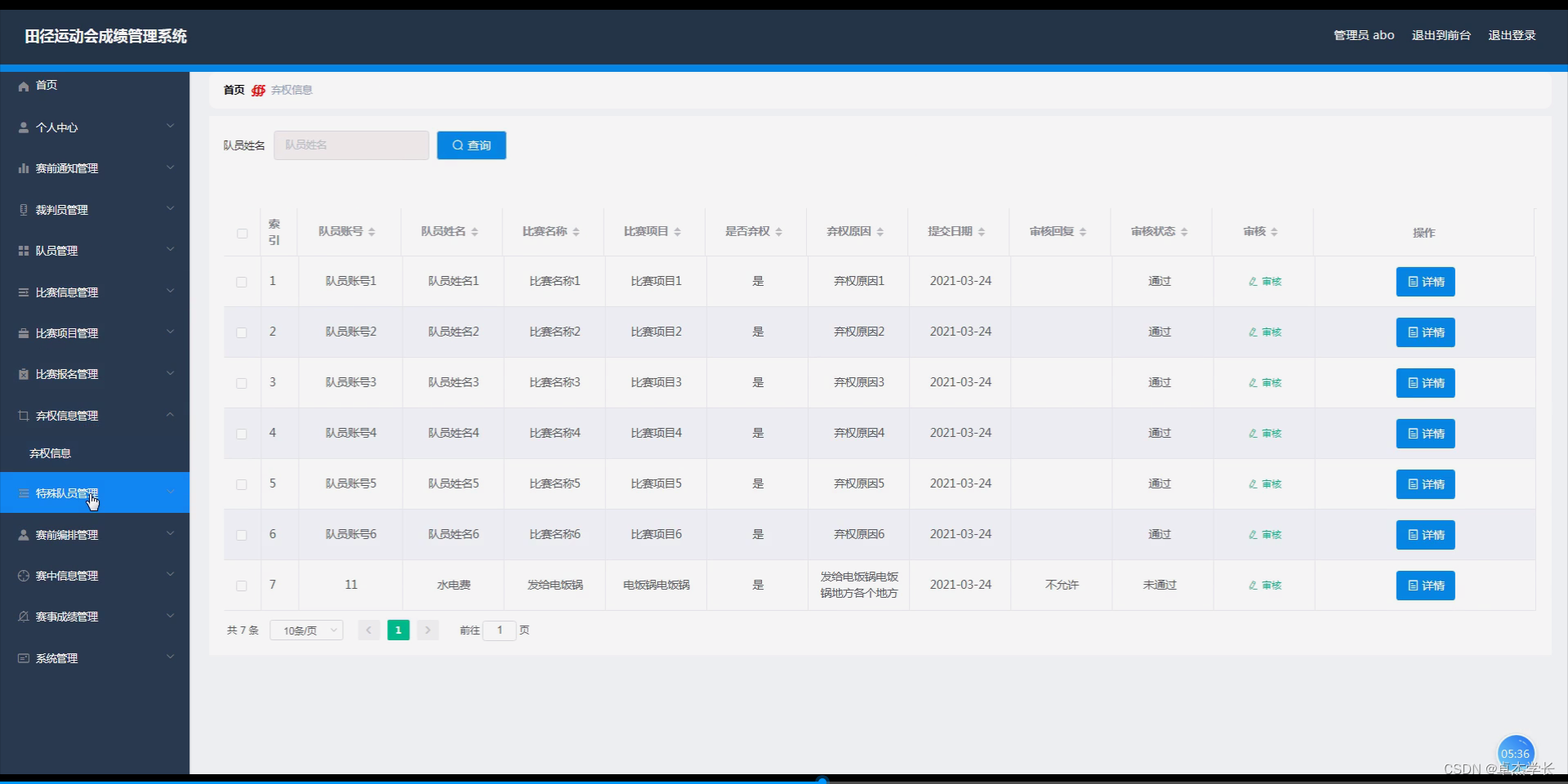1568x784 pixels.
Task: Click the icon beside 赛事成绩管理
Action: [x=24, y=617]
